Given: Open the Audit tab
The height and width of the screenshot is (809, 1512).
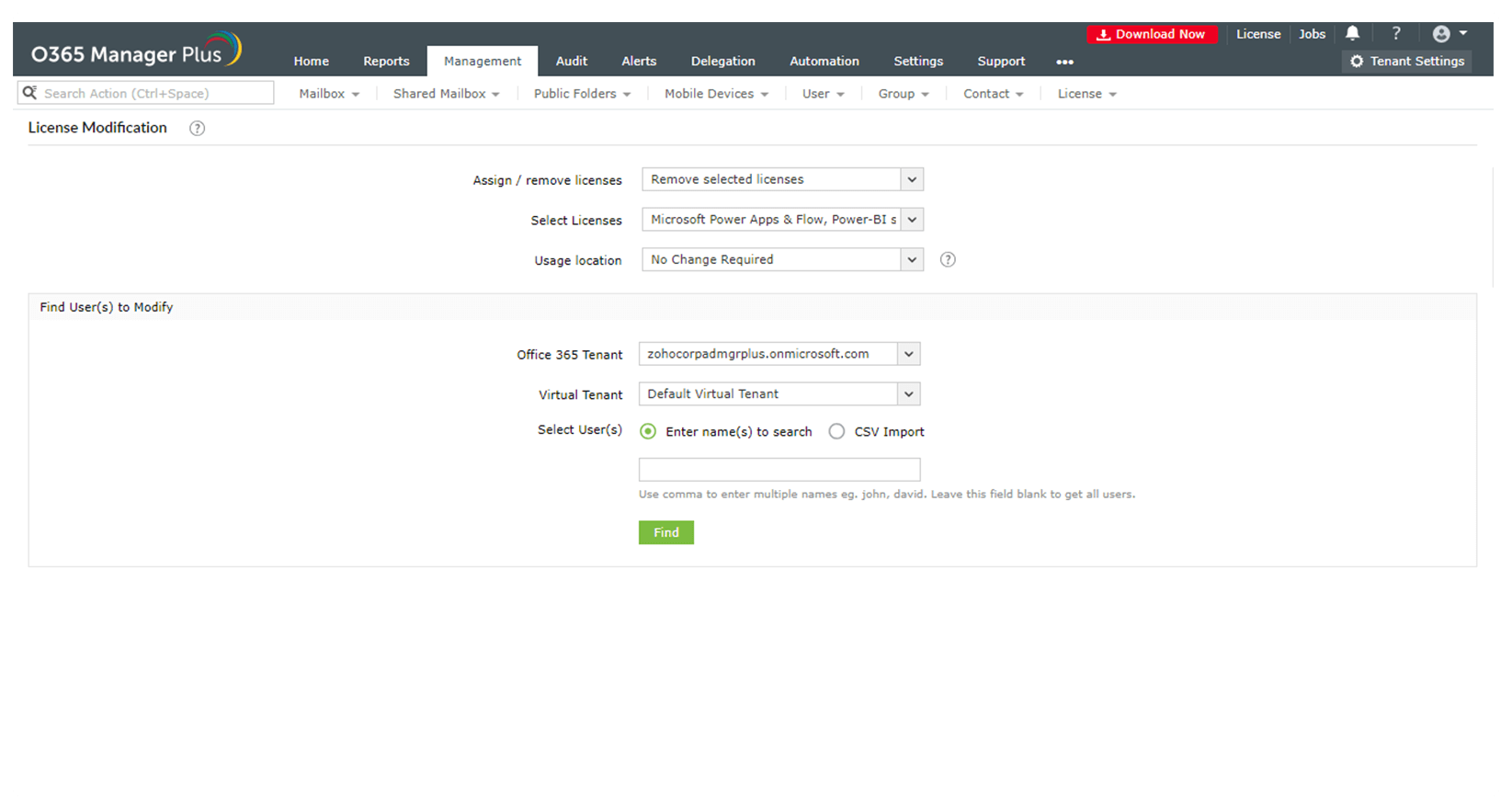Looking at the screenshot, I should (x=572, y=61).
